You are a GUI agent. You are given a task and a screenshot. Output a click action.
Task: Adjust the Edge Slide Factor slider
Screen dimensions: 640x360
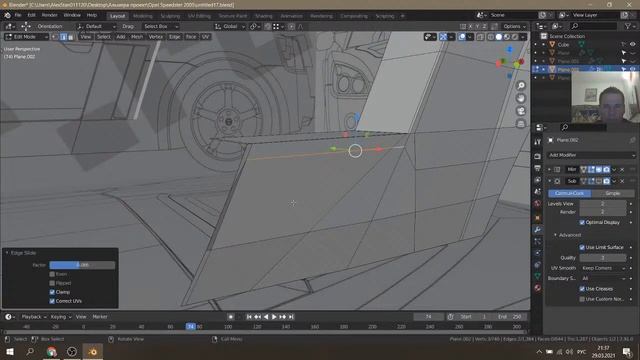point(82,265)
